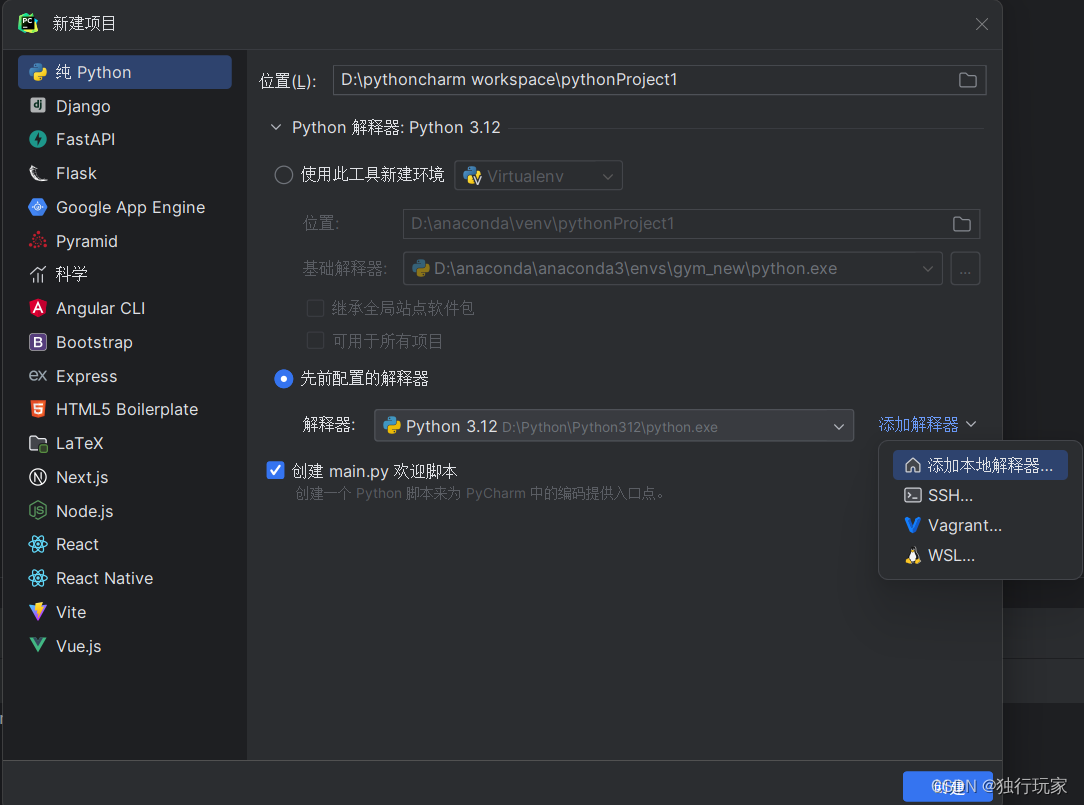1084x805 pixels.
Task: Click the blue 创建 button
Action: [x=947, y=786]
